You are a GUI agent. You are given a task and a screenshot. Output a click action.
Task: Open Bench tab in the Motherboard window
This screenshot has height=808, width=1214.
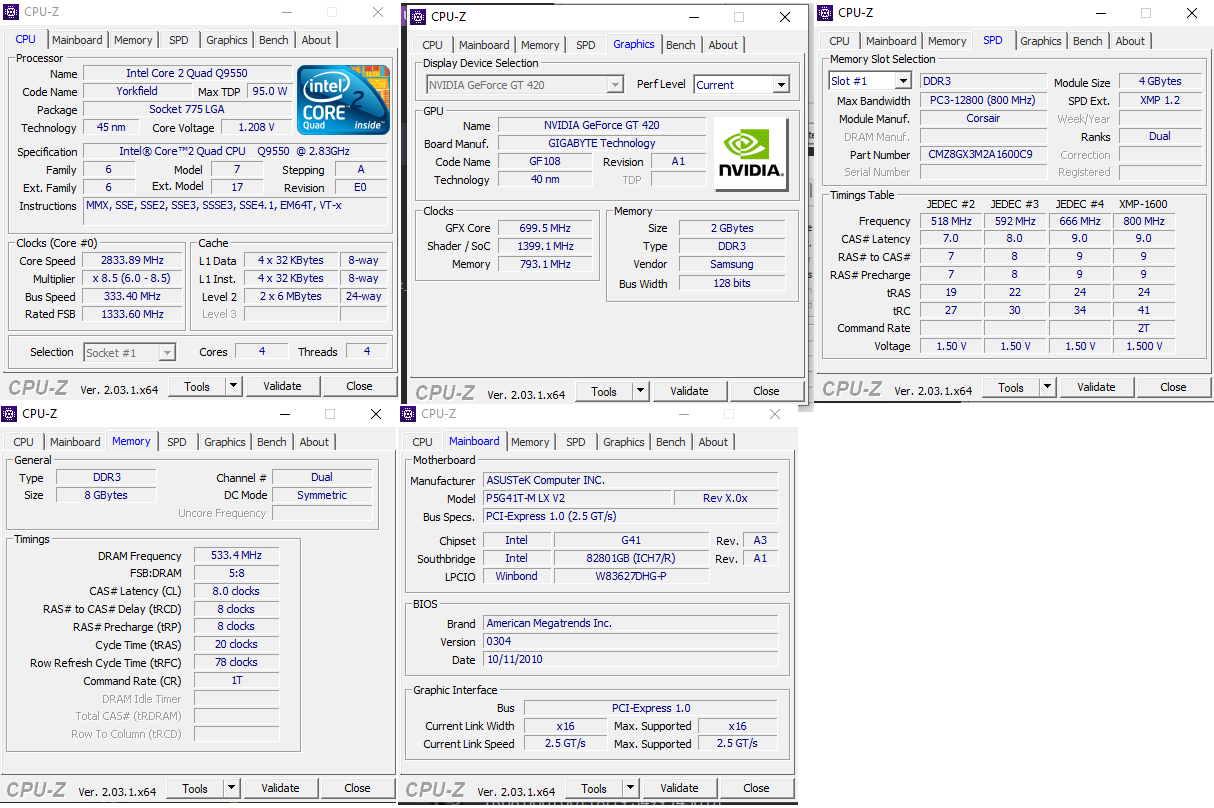pos(671,442)
